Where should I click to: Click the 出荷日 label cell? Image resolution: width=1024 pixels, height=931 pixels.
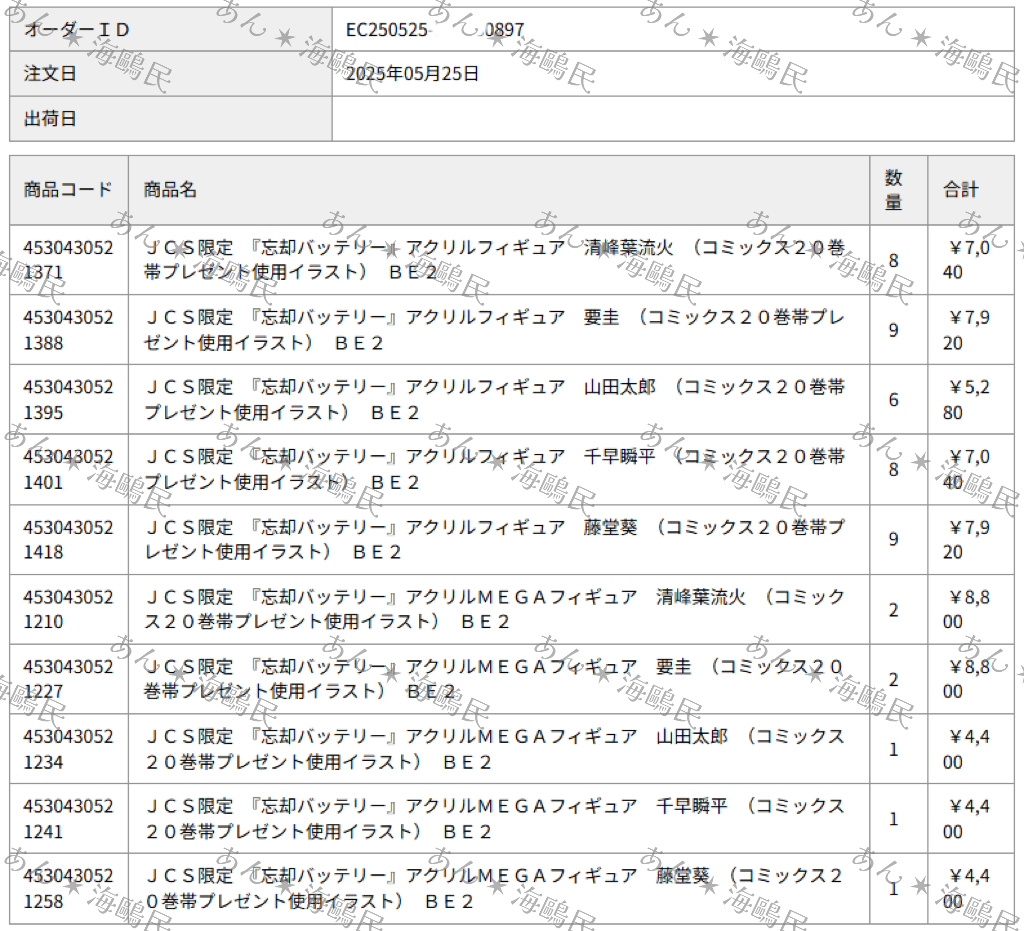170,118
